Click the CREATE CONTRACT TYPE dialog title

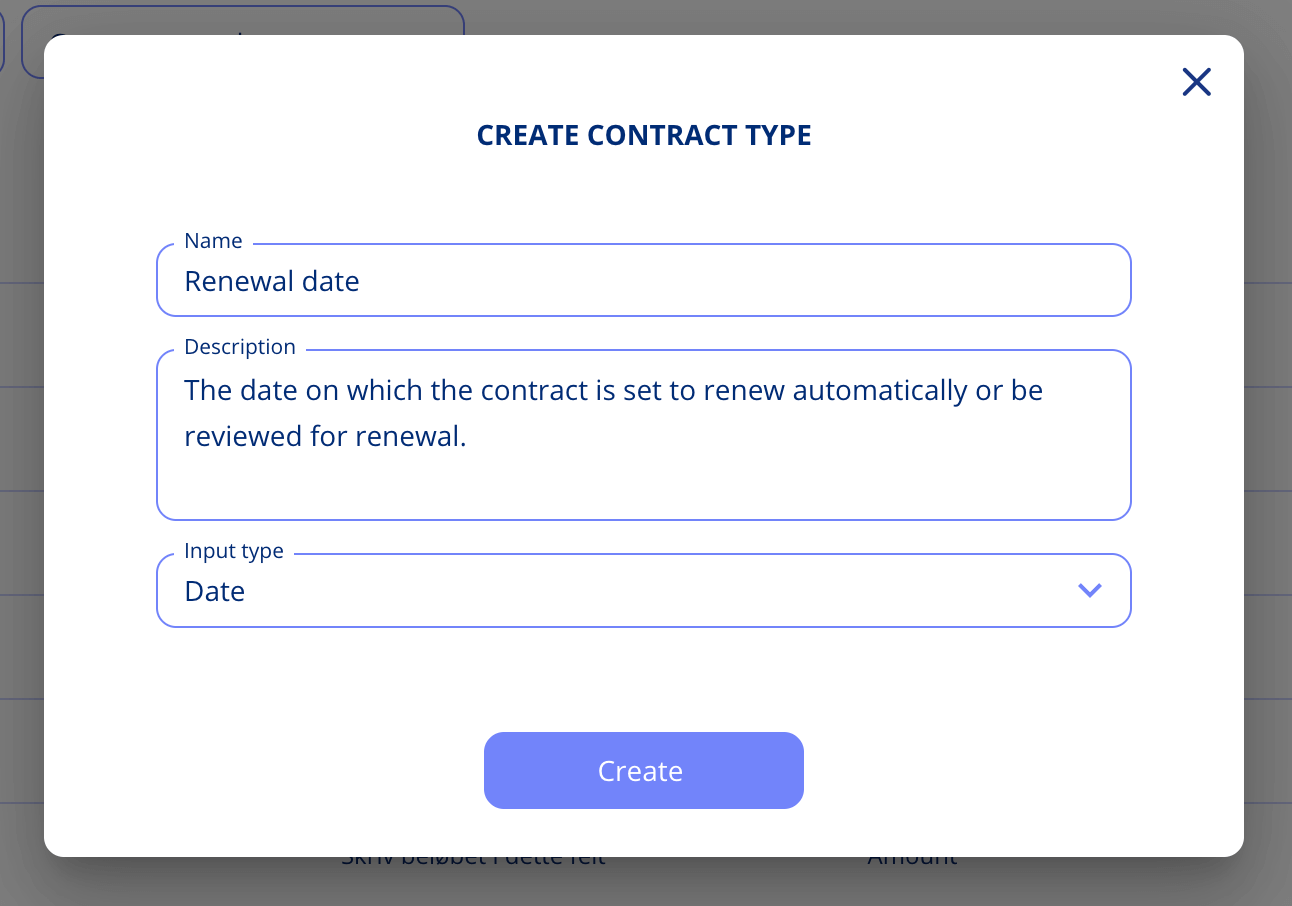(643, 135)
